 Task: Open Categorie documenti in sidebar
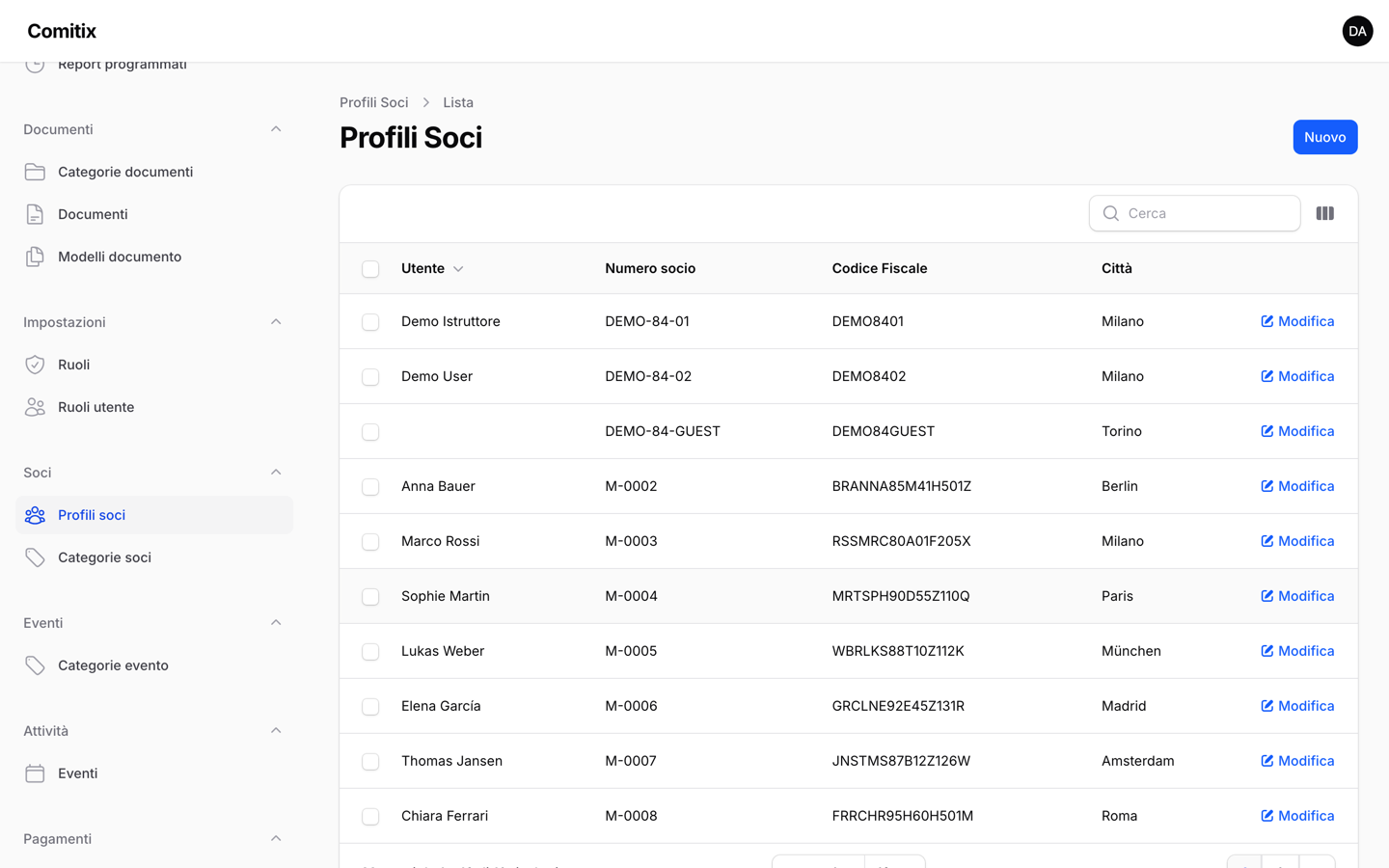point(154,172)
